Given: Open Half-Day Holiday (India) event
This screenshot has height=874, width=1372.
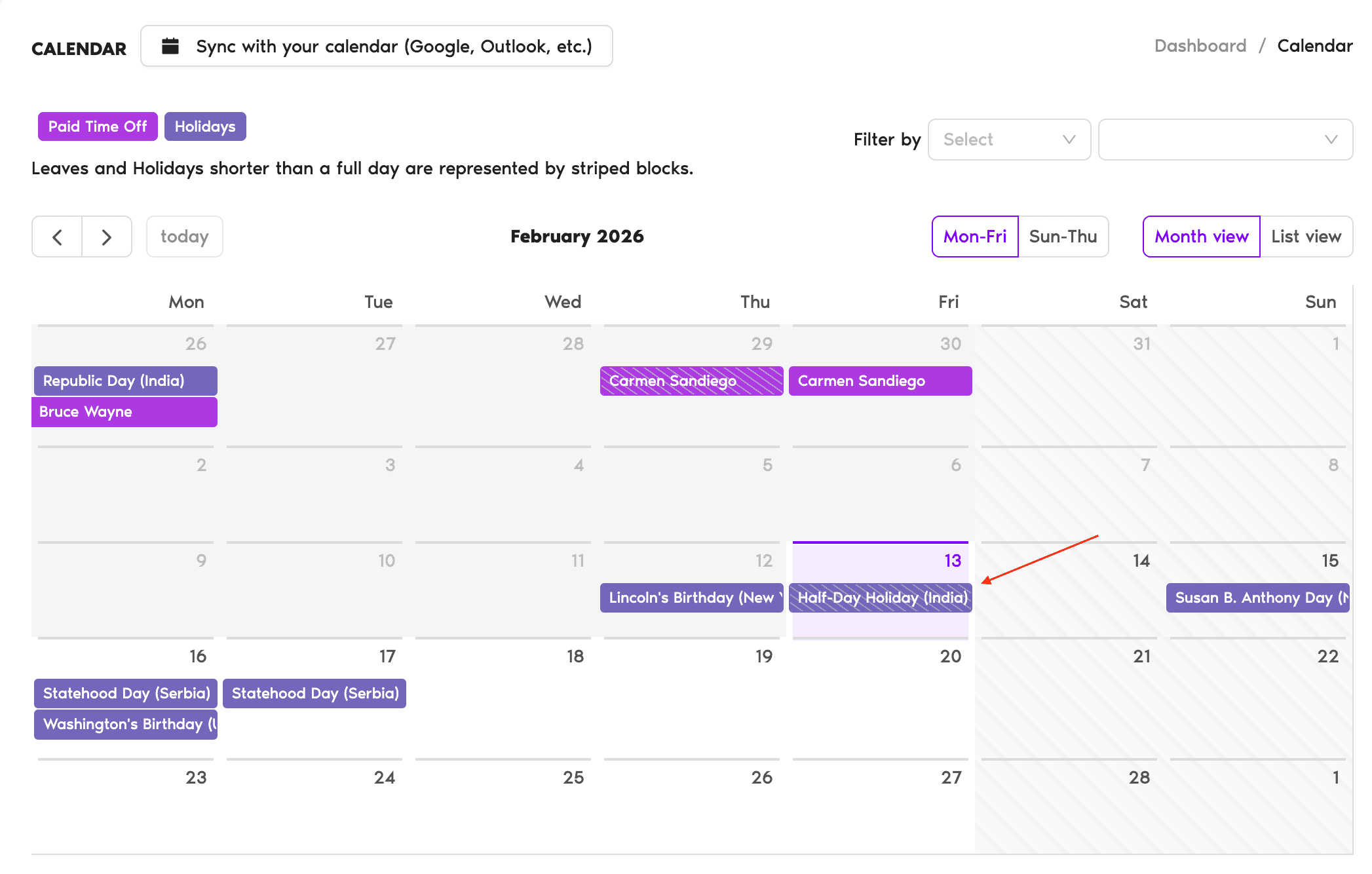Looking at the screenshot, I should coord(880,598).
